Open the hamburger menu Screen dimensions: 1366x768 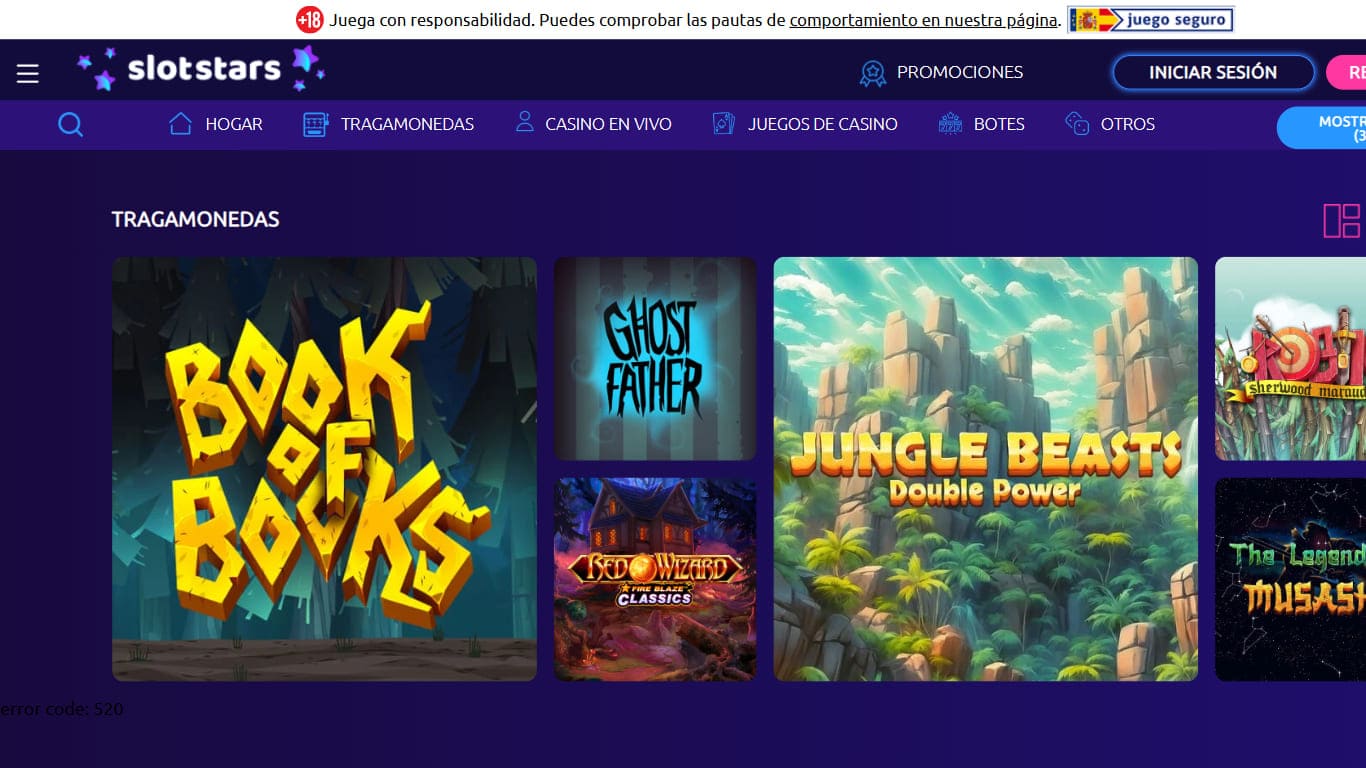point(27,73)
